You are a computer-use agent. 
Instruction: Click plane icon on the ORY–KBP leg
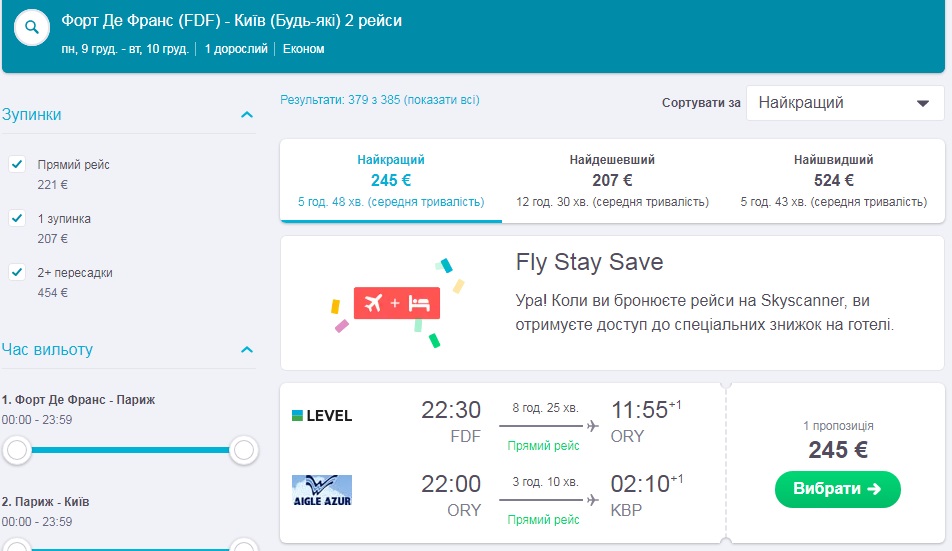593,500
